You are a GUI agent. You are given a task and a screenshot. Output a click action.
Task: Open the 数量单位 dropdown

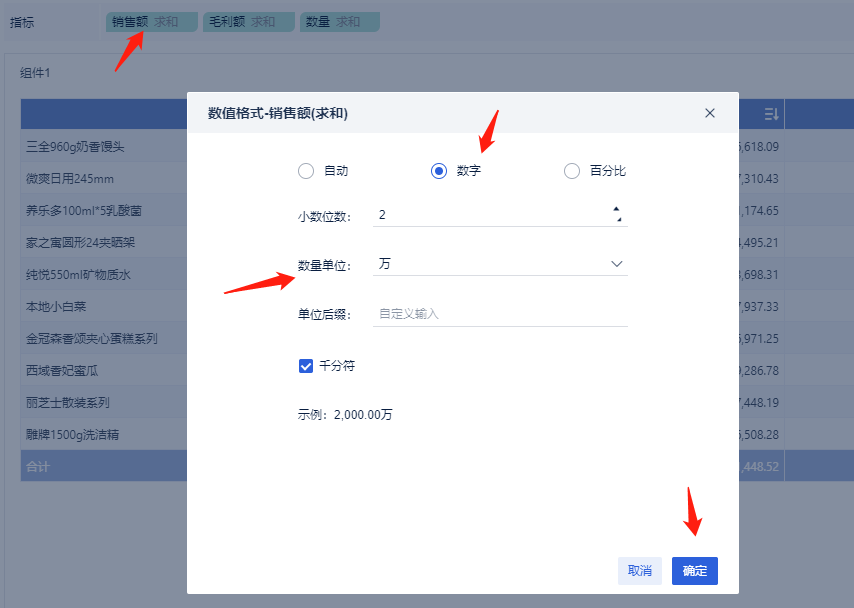[x=500, y=264]
